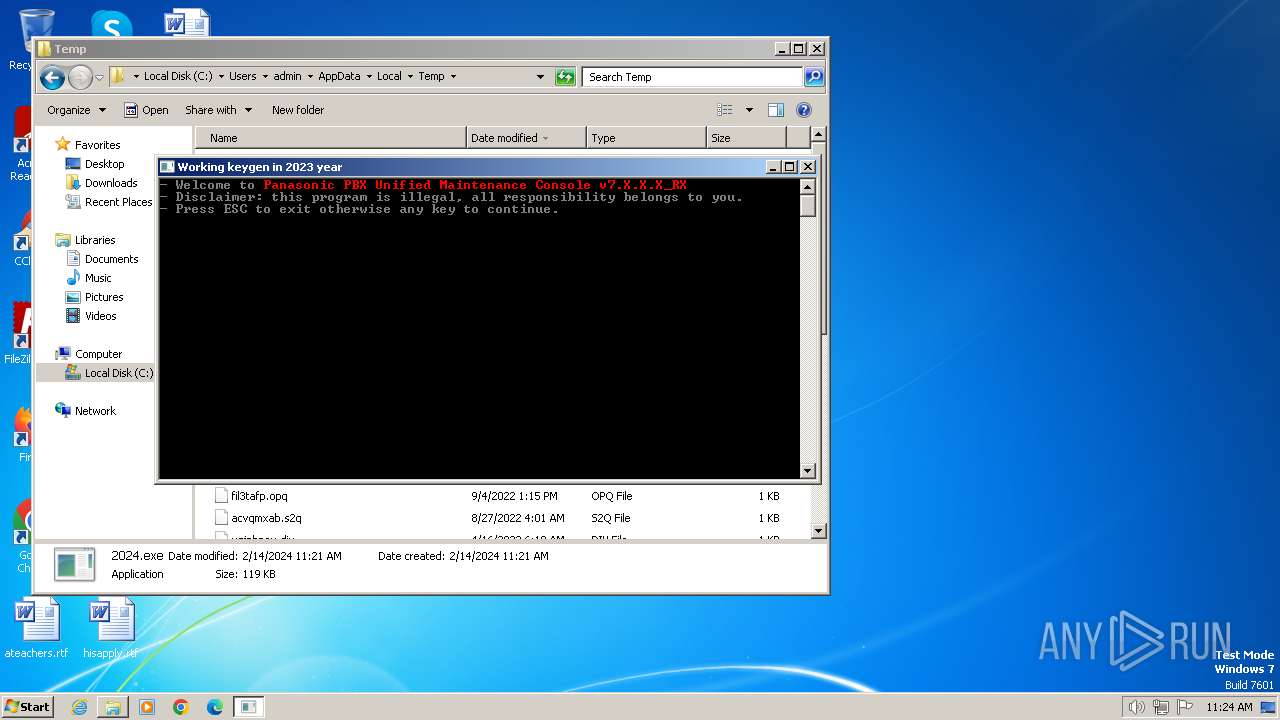Open hisapply.rtf desktop file

(111, 629)
